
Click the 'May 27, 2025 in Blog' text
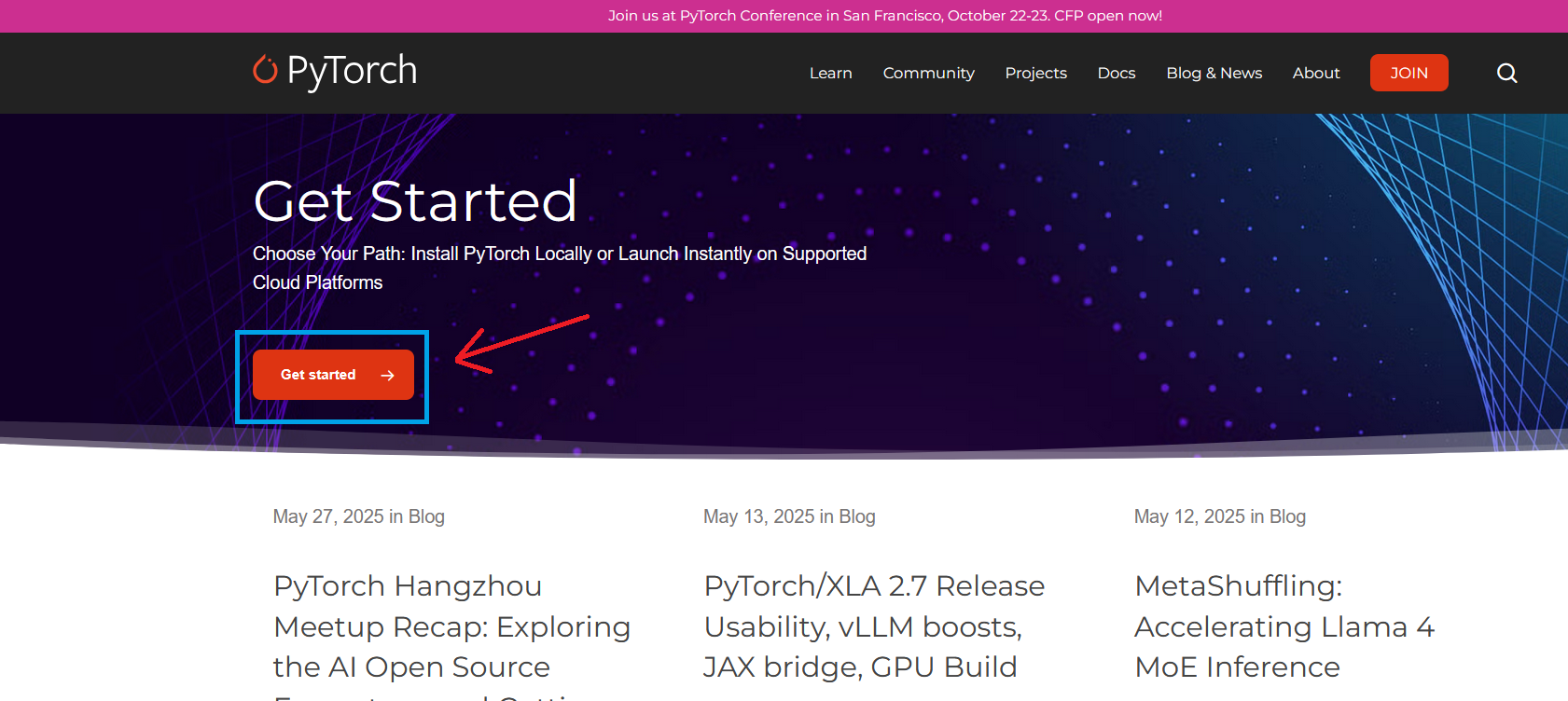click(358, 516)
